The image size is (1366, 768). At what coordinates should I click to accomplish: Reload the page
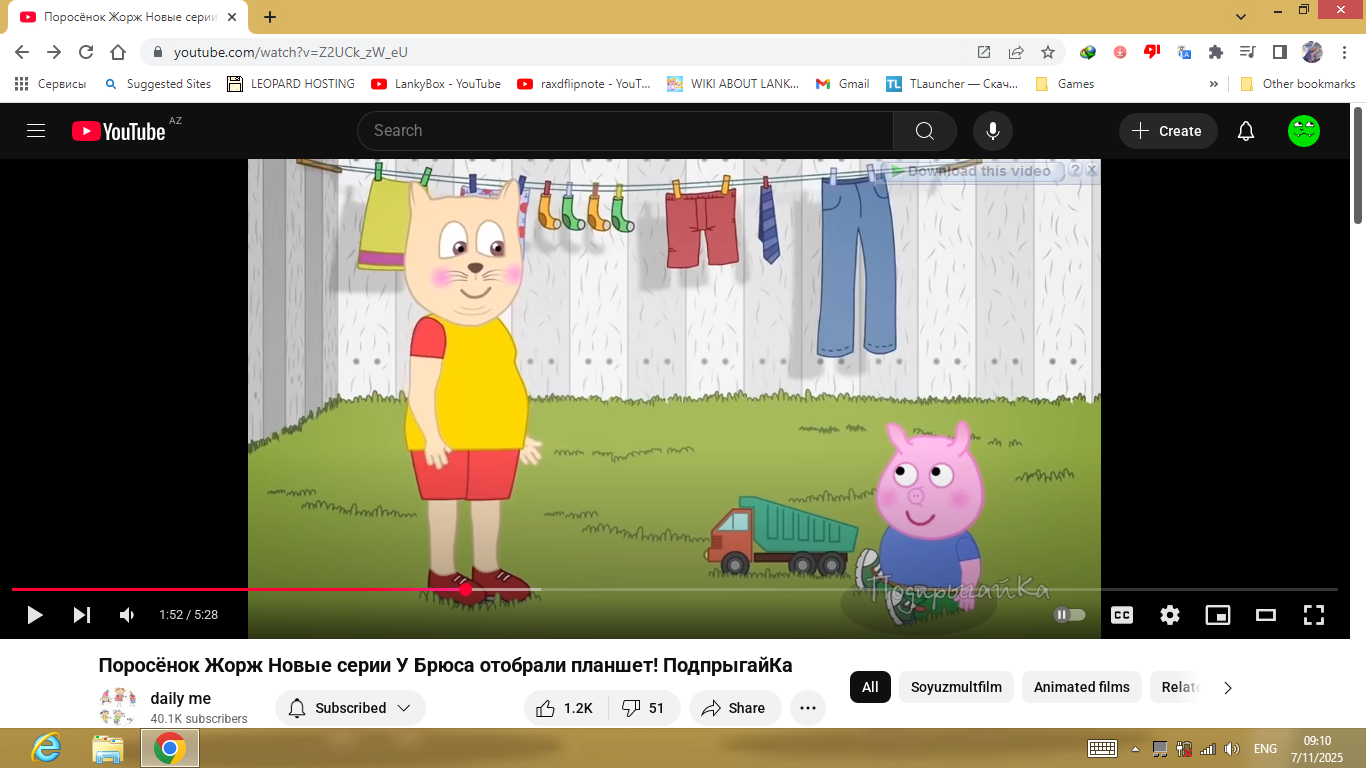coord(86,52)
